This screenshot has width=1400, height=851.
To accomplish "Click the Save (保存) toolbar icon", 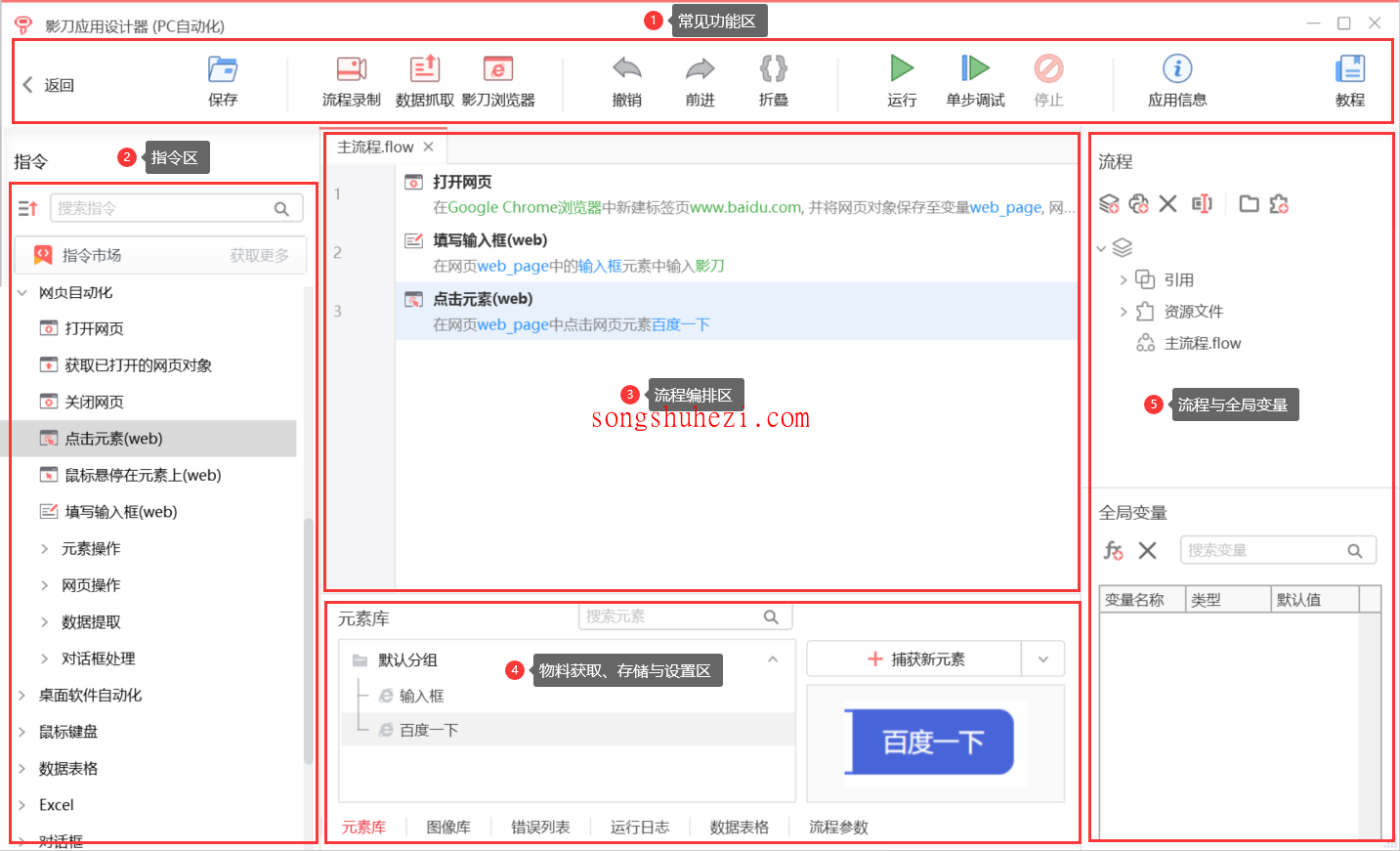I will 223,70.
